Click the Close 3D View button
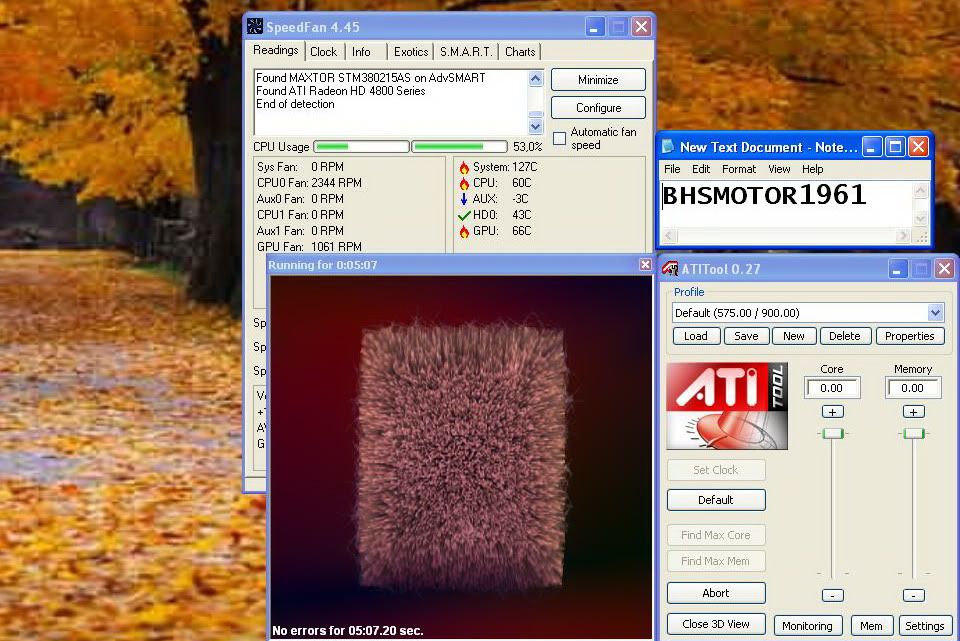960x641 pixels. click(716, 624)
